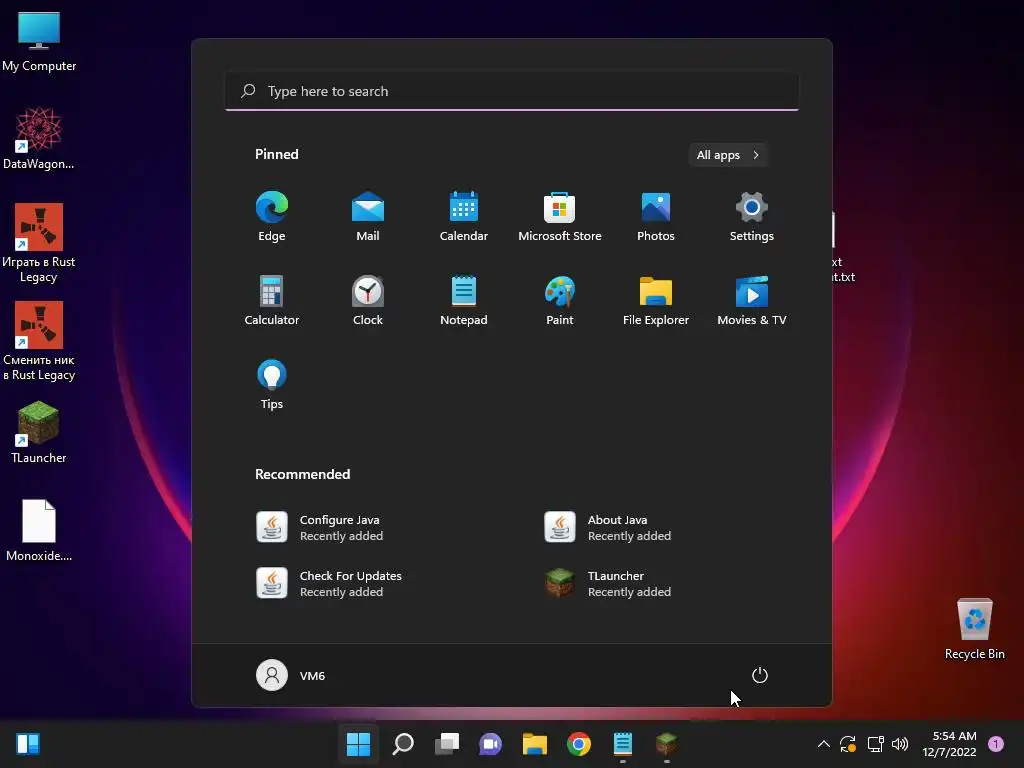Launch the Paint app
The height and width of the screenshot is (768, 1024).
click(x=560, y=300)
